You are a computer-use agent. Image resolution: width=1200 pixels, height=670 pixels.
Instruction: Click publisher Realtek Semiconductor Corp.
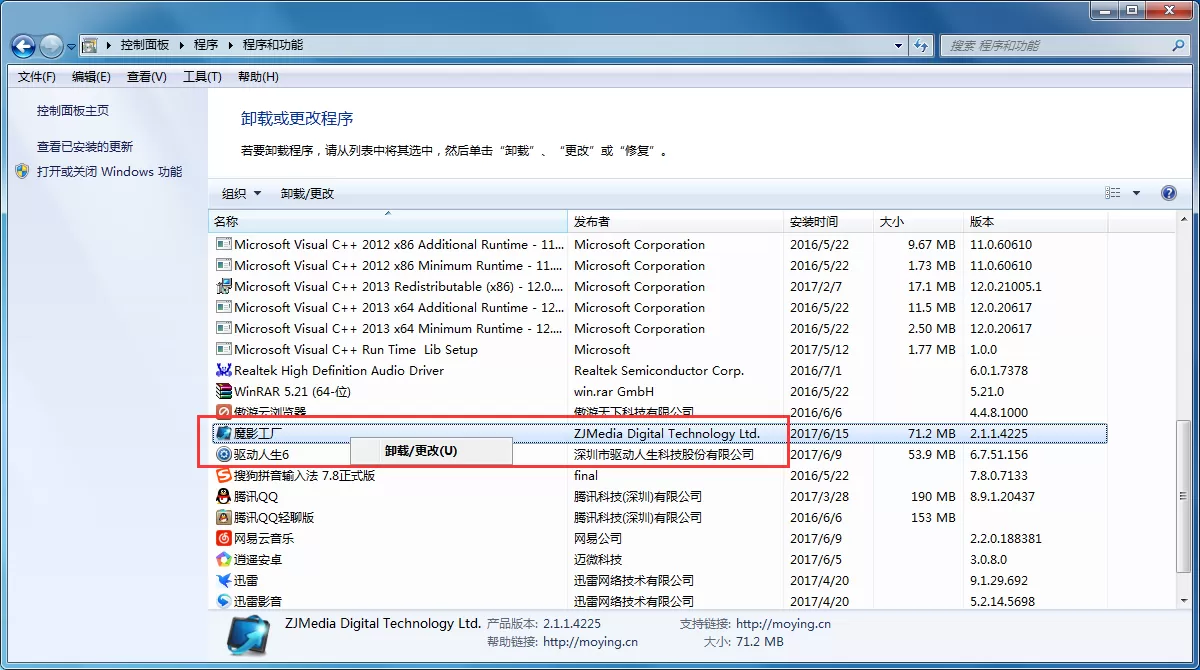point(659,371)
